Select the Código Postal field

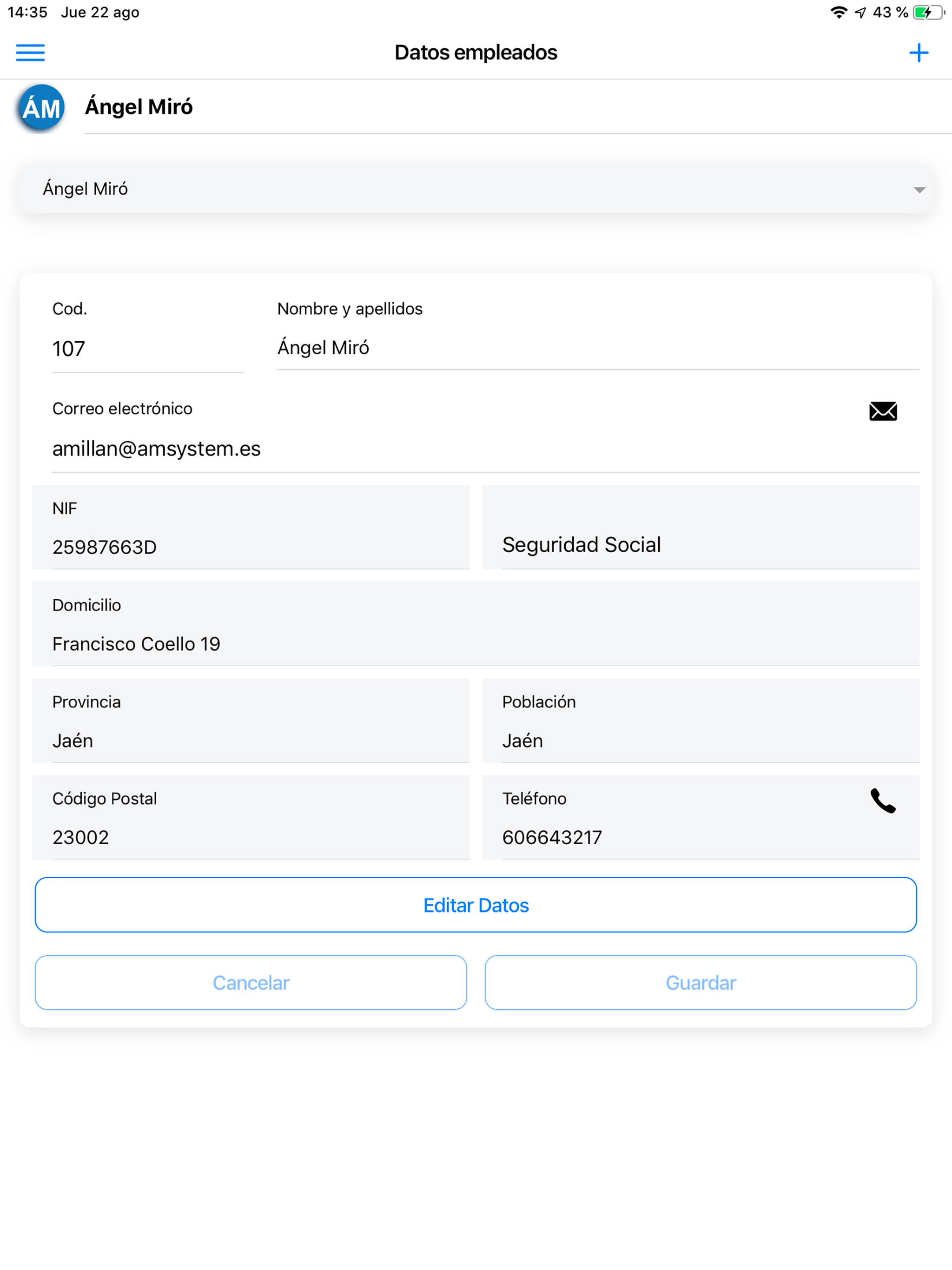click(x=251, y=818)
